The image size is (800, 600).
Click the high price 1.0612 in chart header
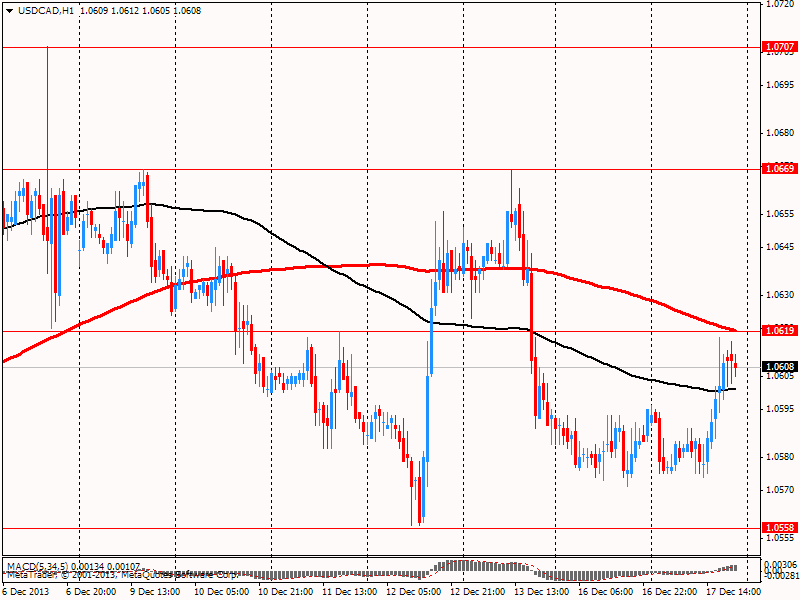(125, 11)
